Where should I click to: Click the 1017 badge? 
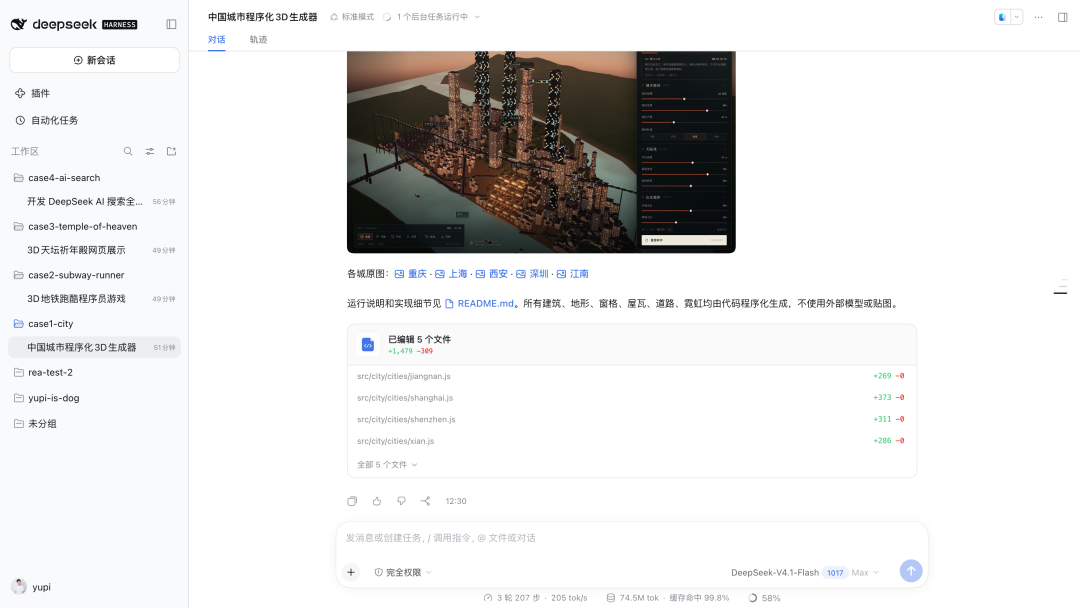tap(835, 572)
